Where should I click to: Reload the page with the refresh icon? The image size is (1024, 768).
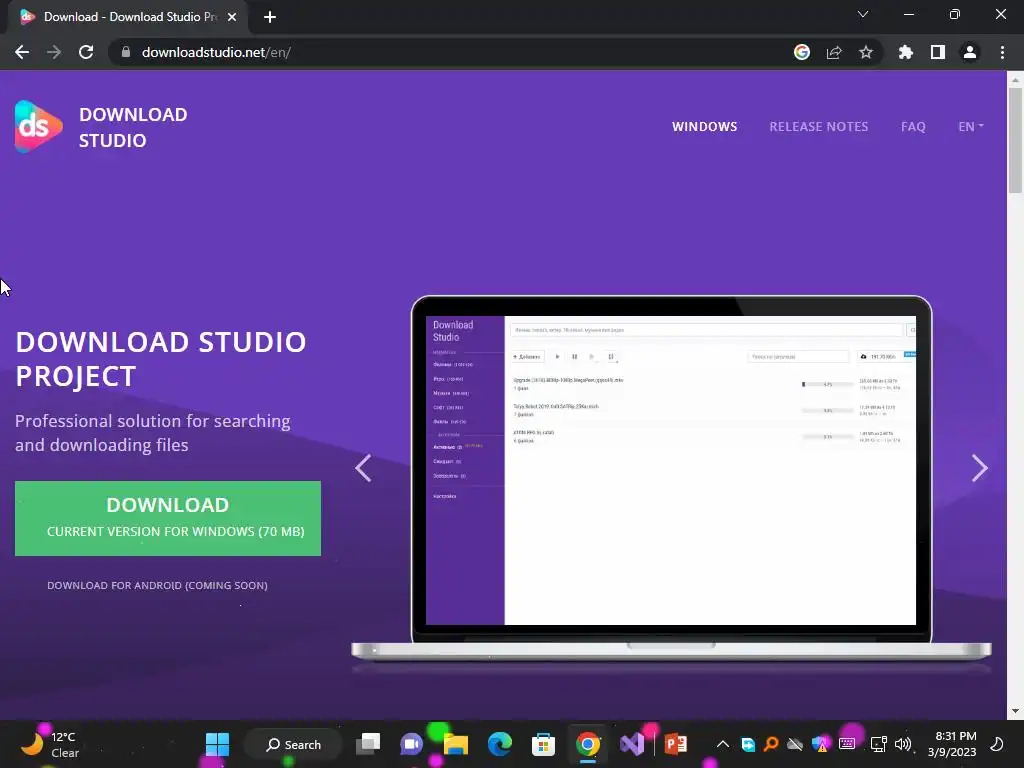86,52
